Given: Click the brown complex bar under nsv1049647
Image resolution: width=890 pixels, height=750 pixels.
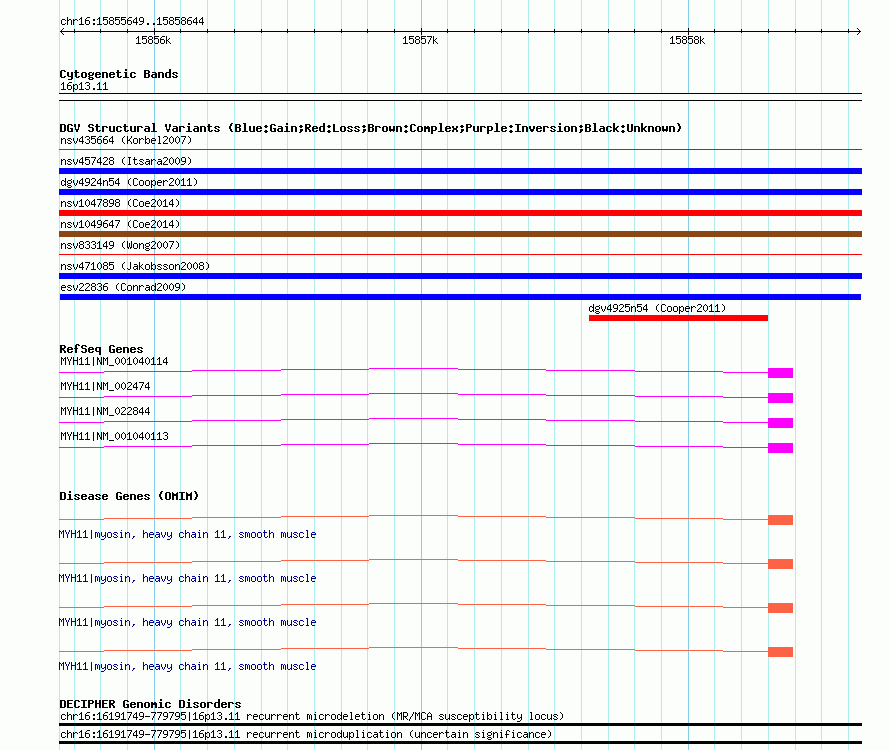Looking at the screenshot, I should 460,234.
